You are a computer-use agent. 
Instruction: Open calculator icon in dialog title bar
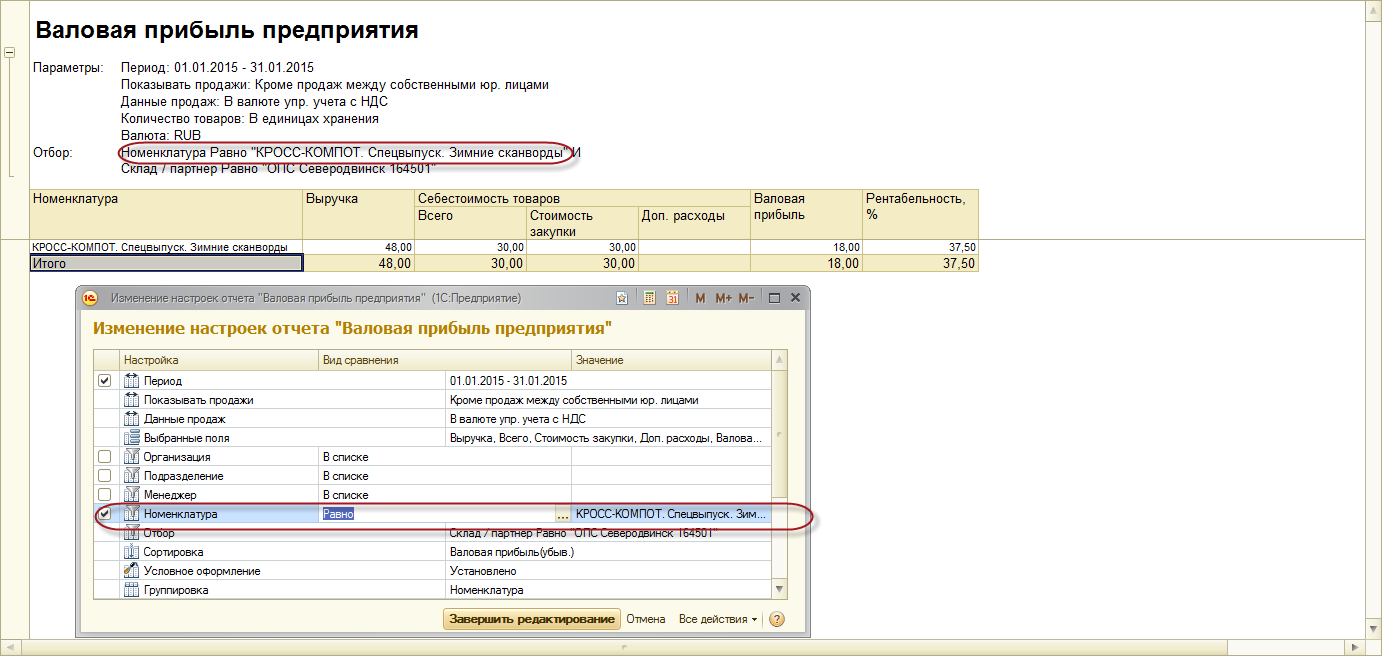pos(649,298)
